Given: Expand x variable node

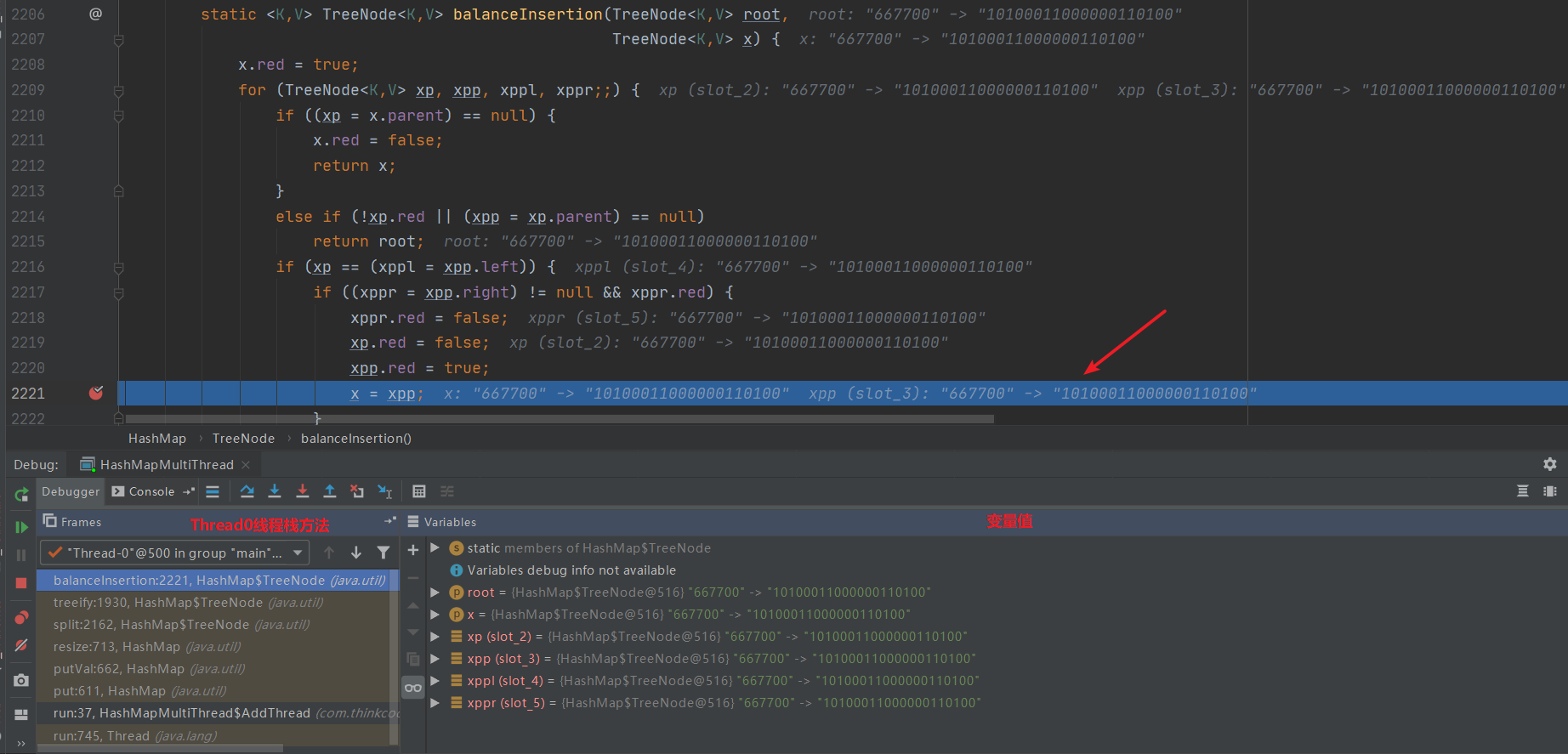Looking at the screenshot, I should tap(435, 614).
